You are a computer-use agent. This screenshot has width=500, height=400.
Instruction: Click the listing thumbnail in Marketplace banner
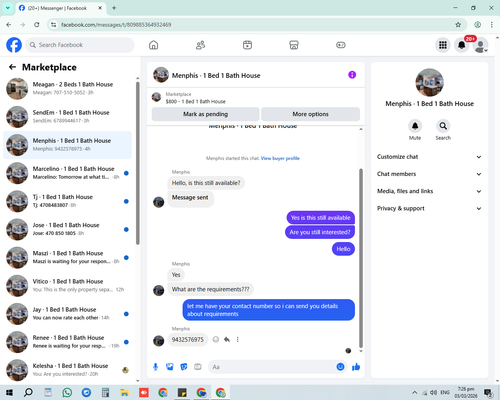pyautogui.click(x=156, y=97)
